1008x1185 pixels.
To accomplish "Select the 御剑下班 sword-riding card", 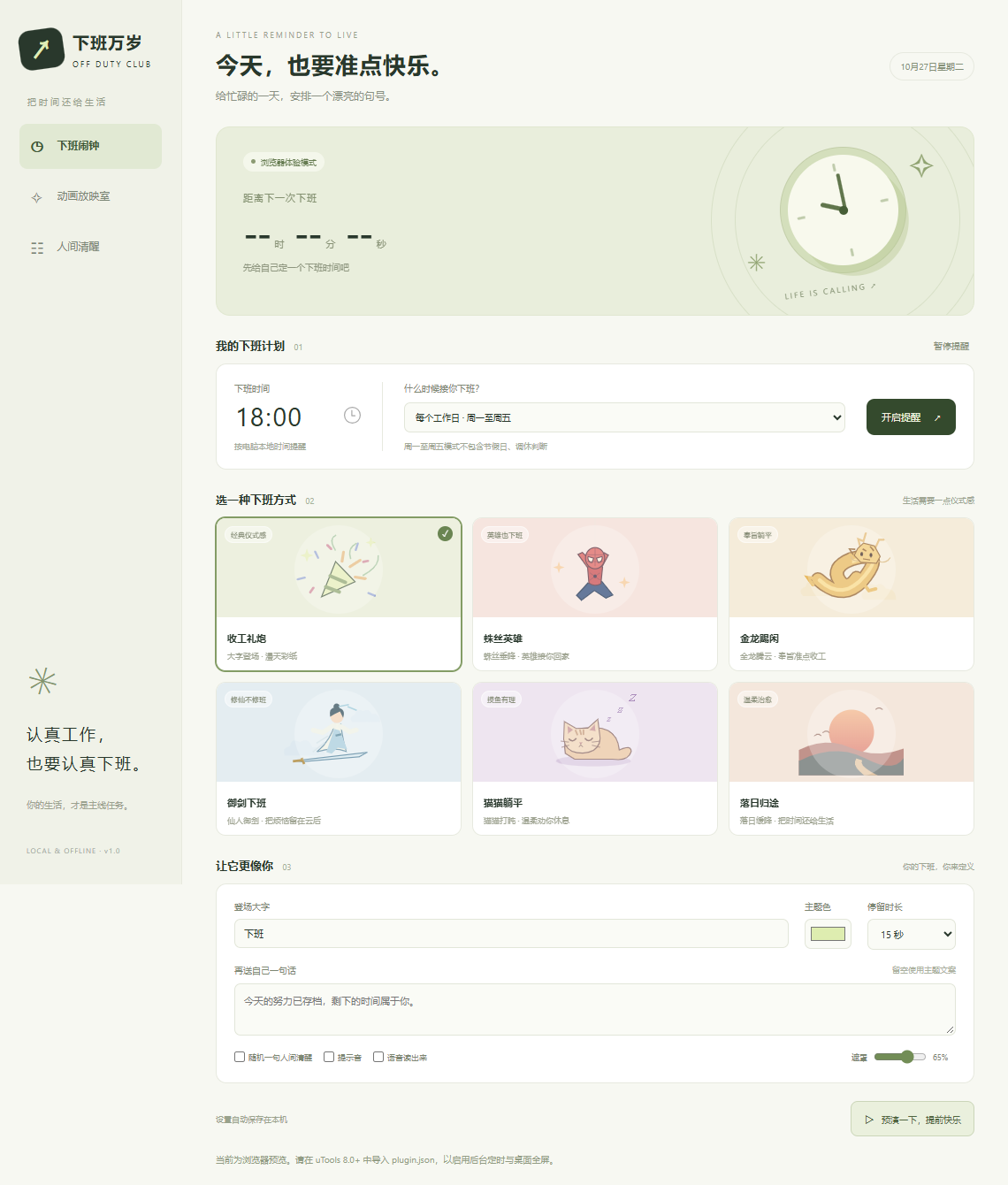I will (339, 759).
